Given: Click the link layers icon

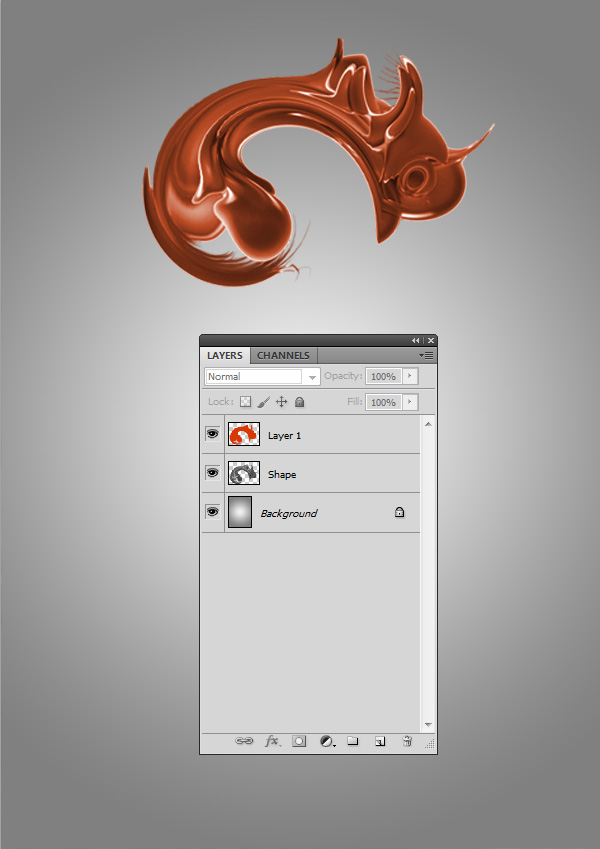Looking at the screenshot, I should coord(244,741).
